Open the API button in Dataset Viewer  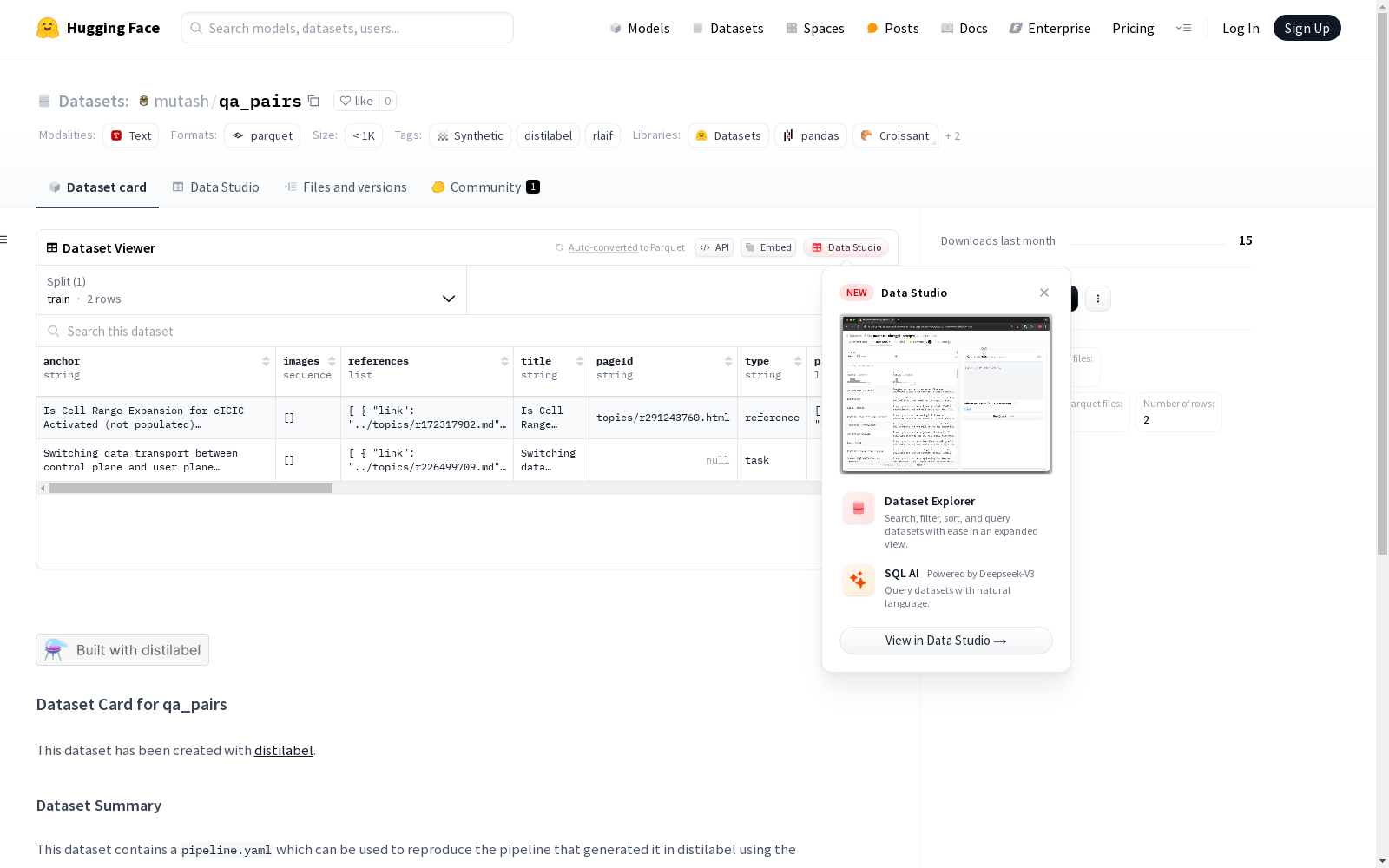[714, 247]
